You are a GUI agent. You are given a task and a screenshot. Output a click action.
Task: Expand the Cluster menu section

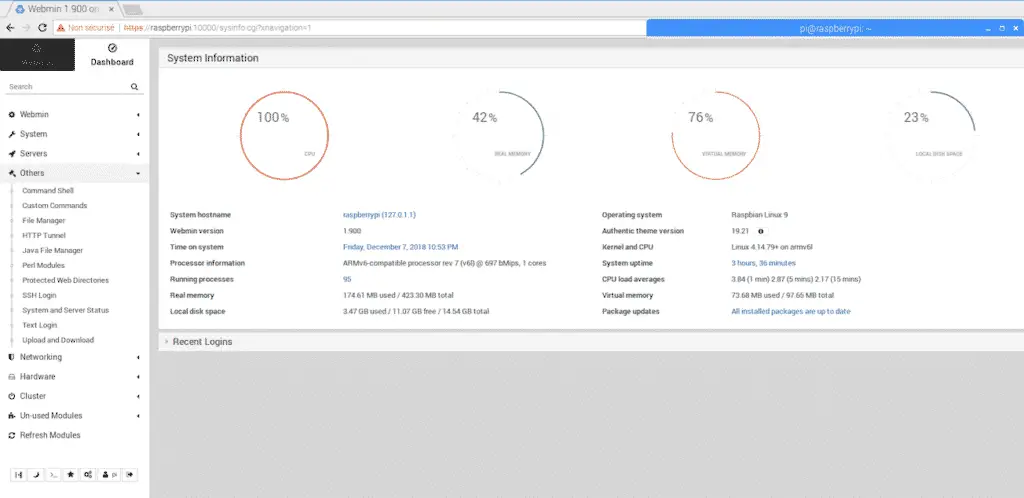click(x=74, y=396)
